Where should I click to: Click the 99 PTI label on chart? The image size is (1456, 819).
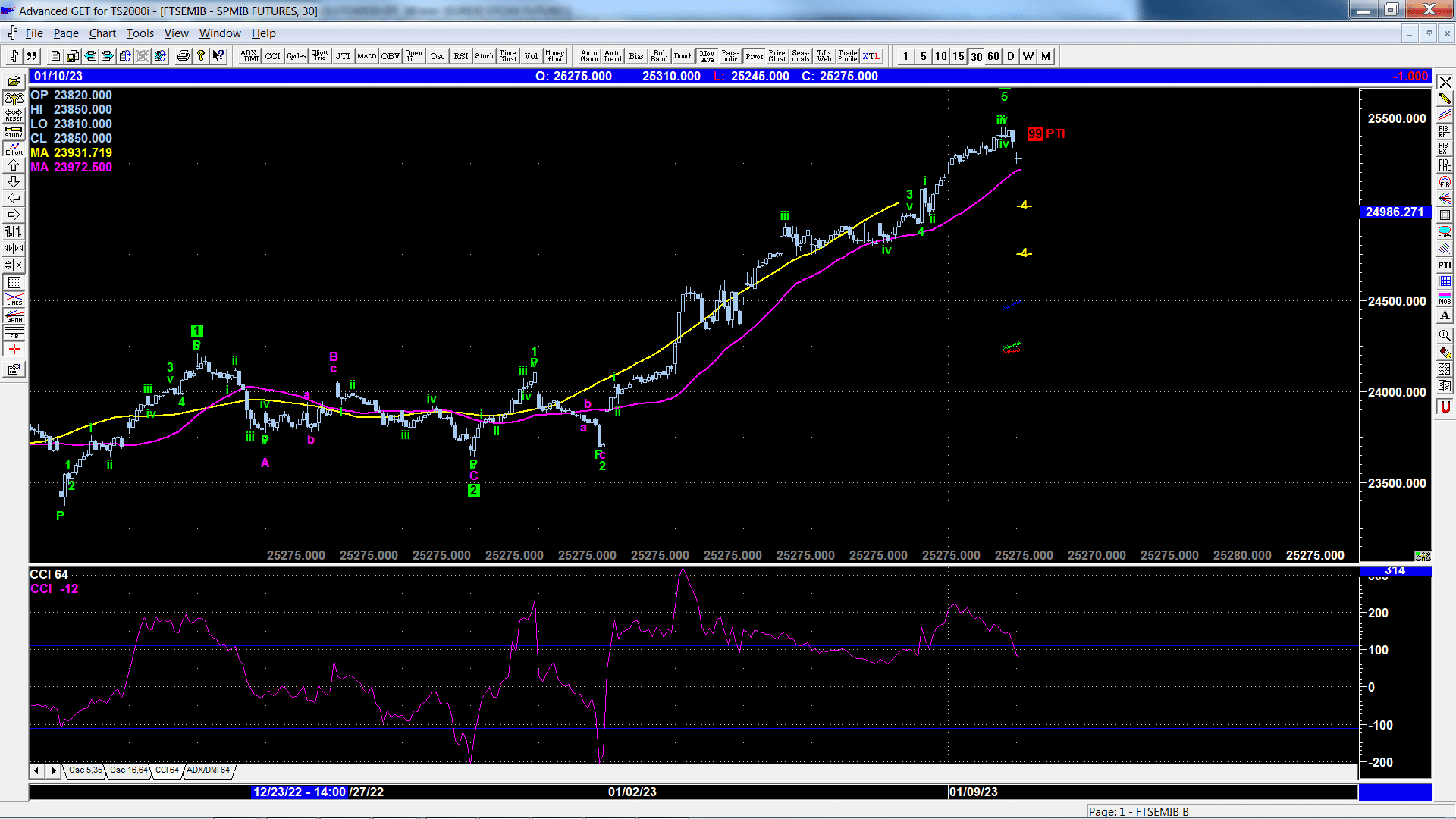pos(1046,133)
